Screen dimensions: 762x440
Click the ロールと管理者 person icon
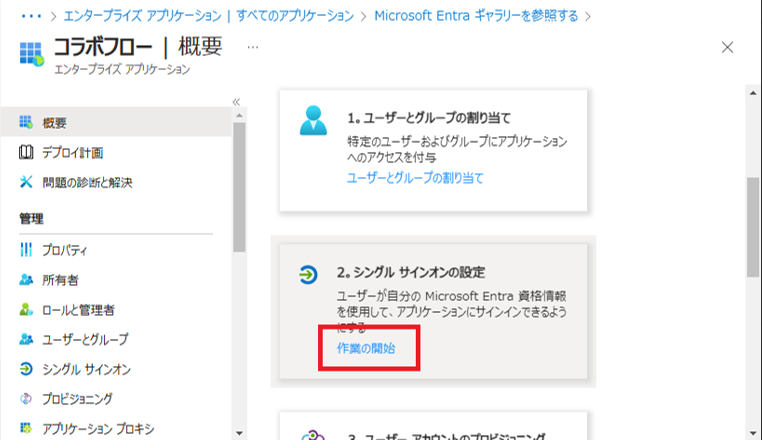coord(26,310)
